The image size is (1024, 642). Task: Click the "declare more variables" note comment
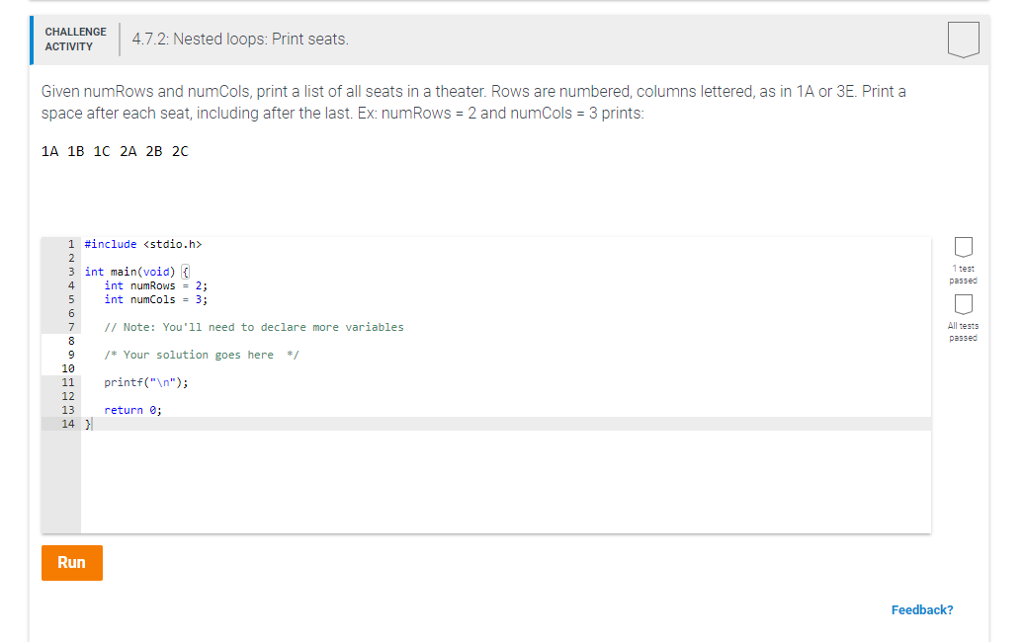pyautogui.click(x=250, y=326)
